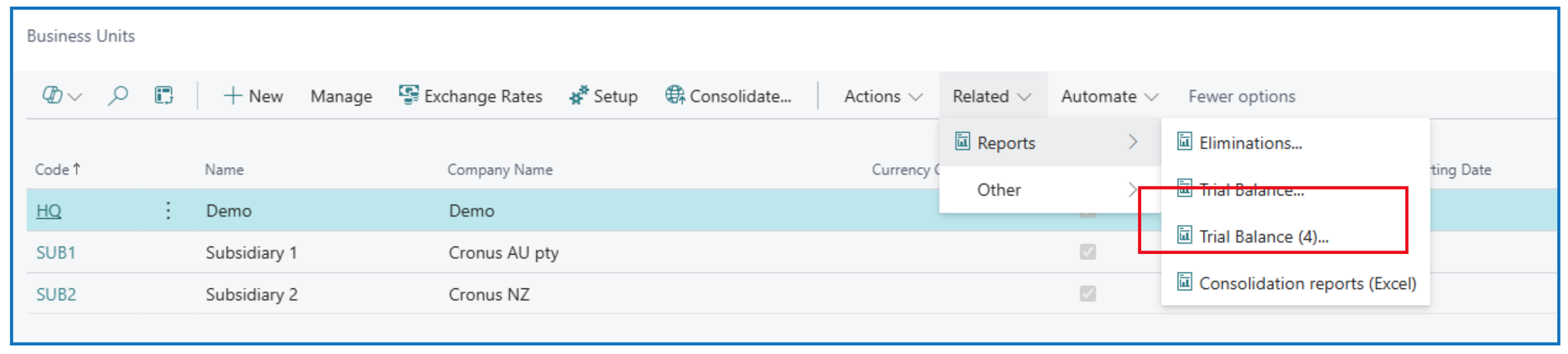Screen dimensions: 1568x354
Task: Select Trial Balance (4) report
Action: (x=1263, y=237)
